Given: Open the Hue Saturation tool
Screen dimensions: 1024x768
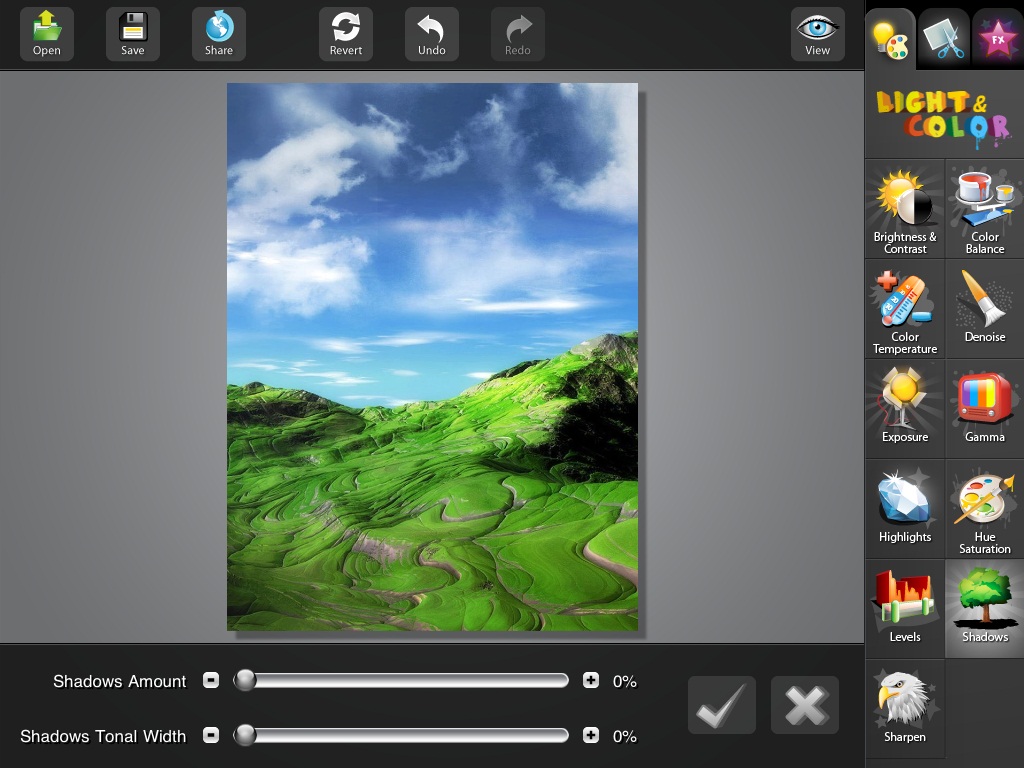Looking at the screenshot, I should coord(984,509).
